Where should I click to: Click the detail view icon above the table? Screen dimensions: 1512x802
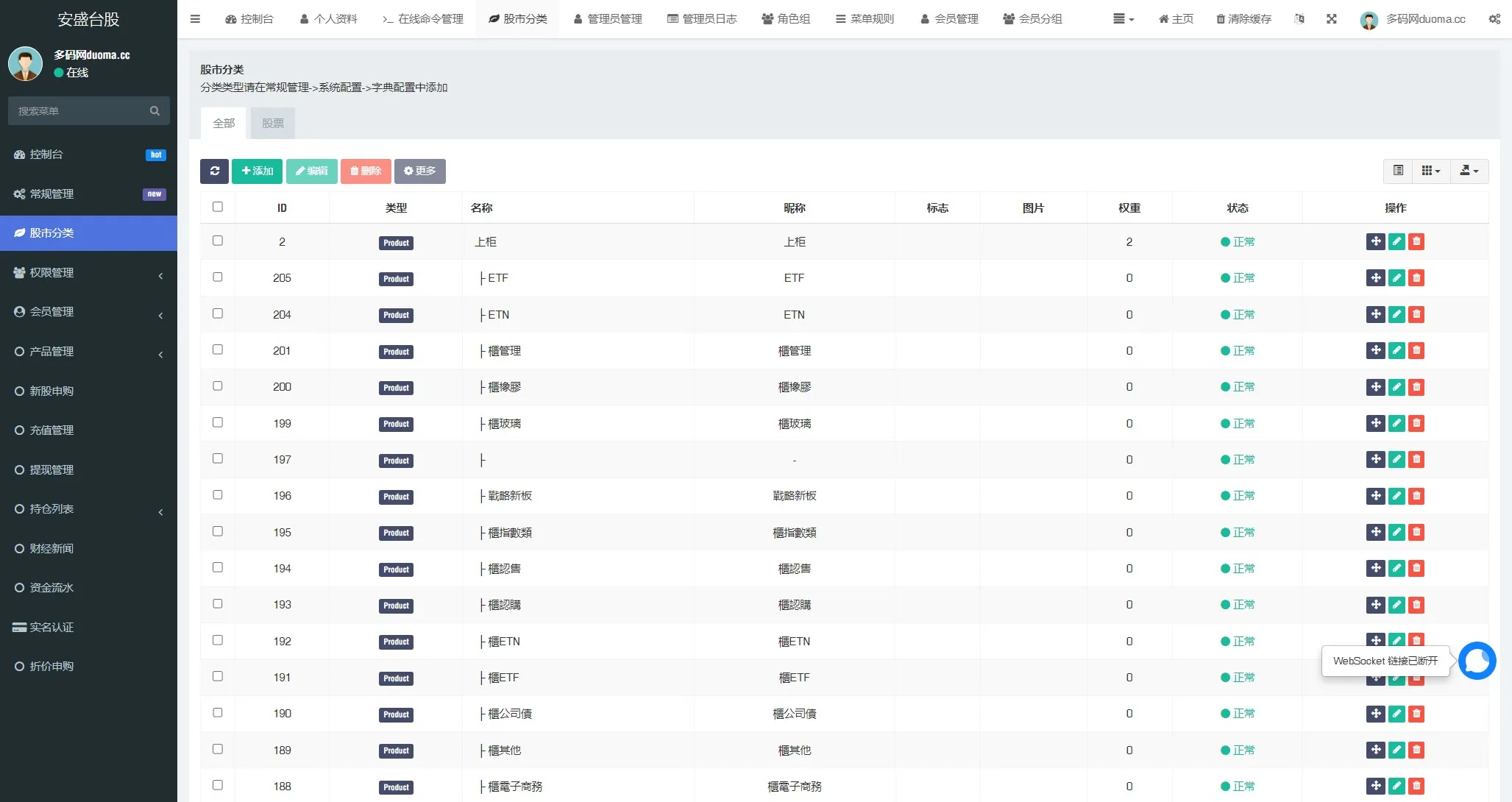[x=1399, y=171]
